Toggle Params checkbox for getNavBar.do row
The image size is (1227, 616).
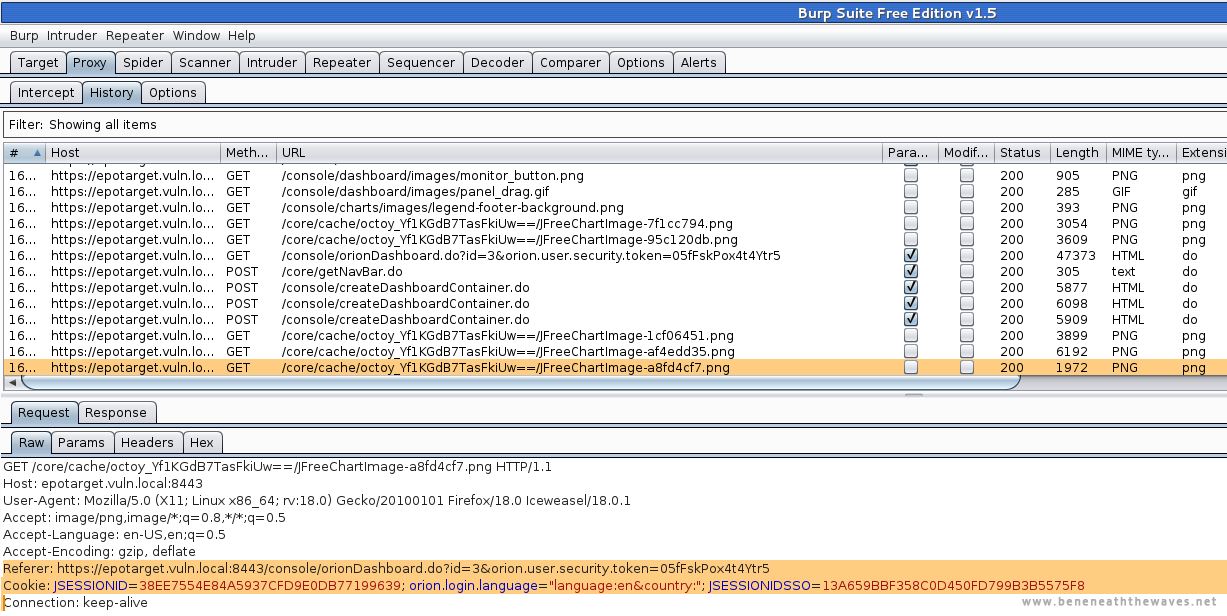[x=911, y=271]
